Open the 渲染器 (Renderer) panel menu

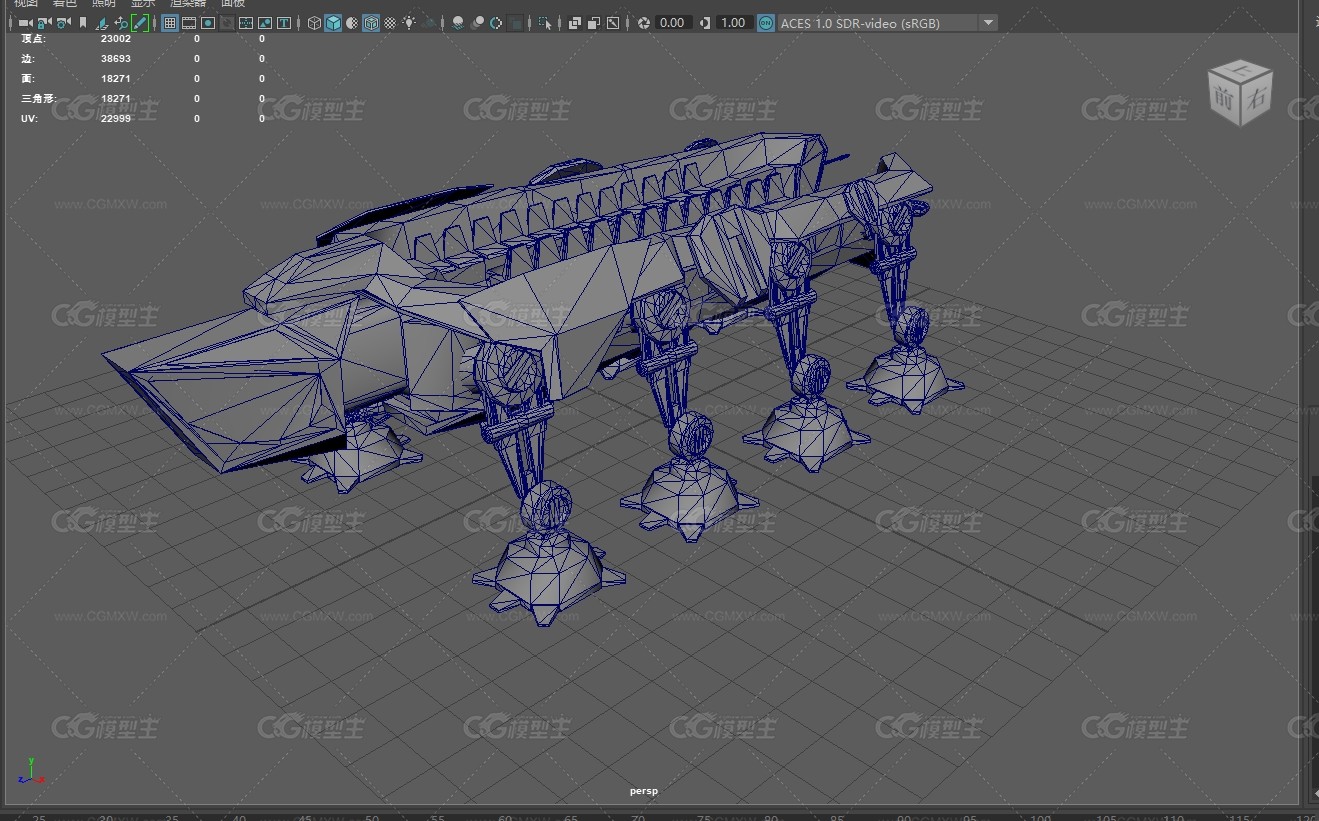(x=188, y=3)
